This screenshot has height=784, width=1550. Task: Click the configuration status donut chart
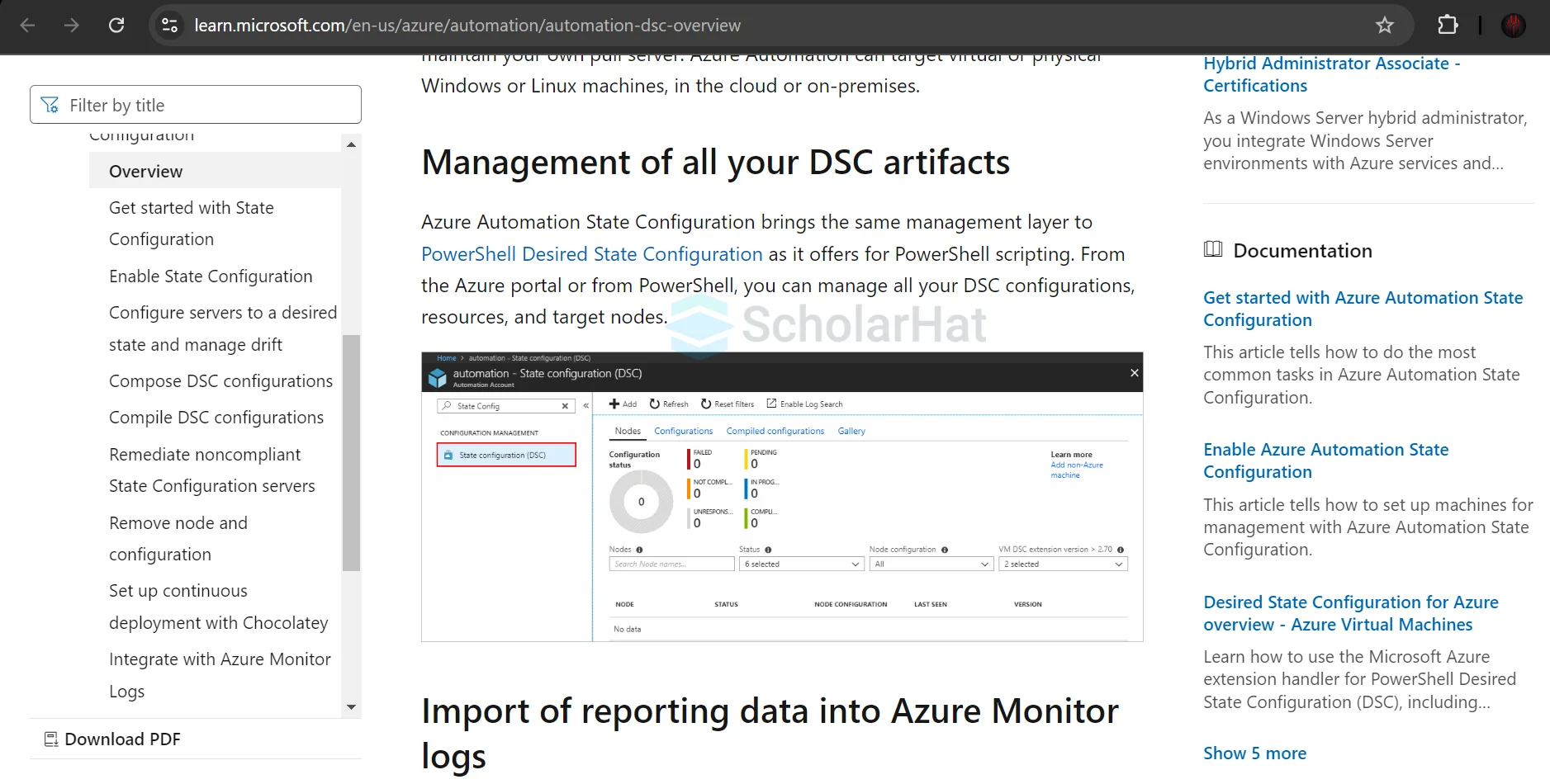click(x=641, y=502)
